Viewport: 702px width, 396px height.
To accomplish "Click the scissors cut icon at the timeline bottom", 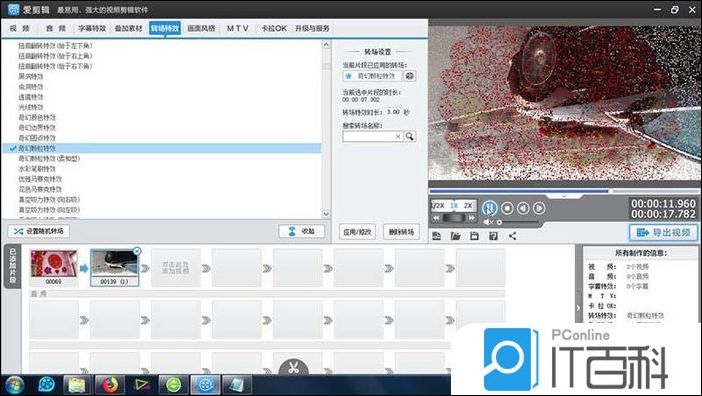I will tap(294, 368).
